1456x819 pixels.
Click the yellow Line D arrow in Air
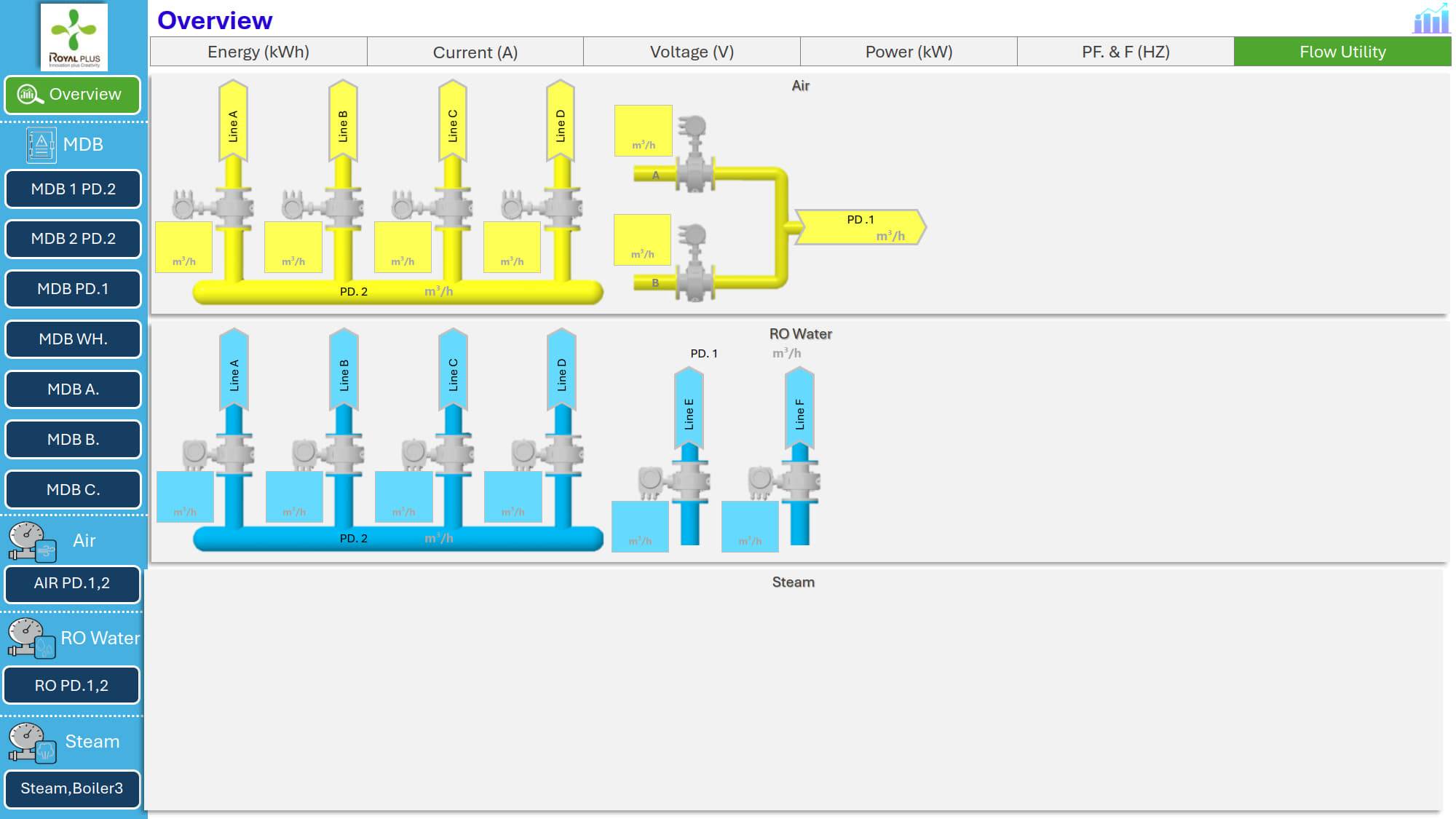561,121
